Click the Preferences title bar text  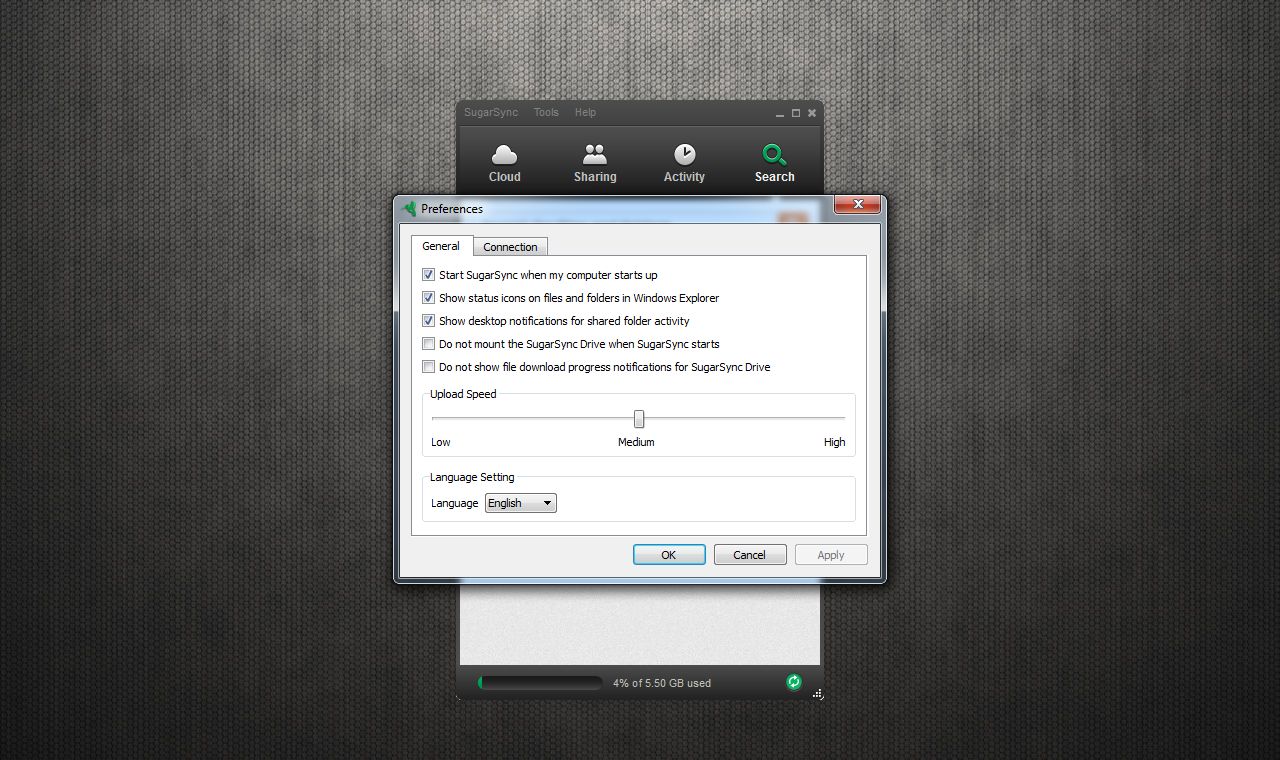[452, 209]
